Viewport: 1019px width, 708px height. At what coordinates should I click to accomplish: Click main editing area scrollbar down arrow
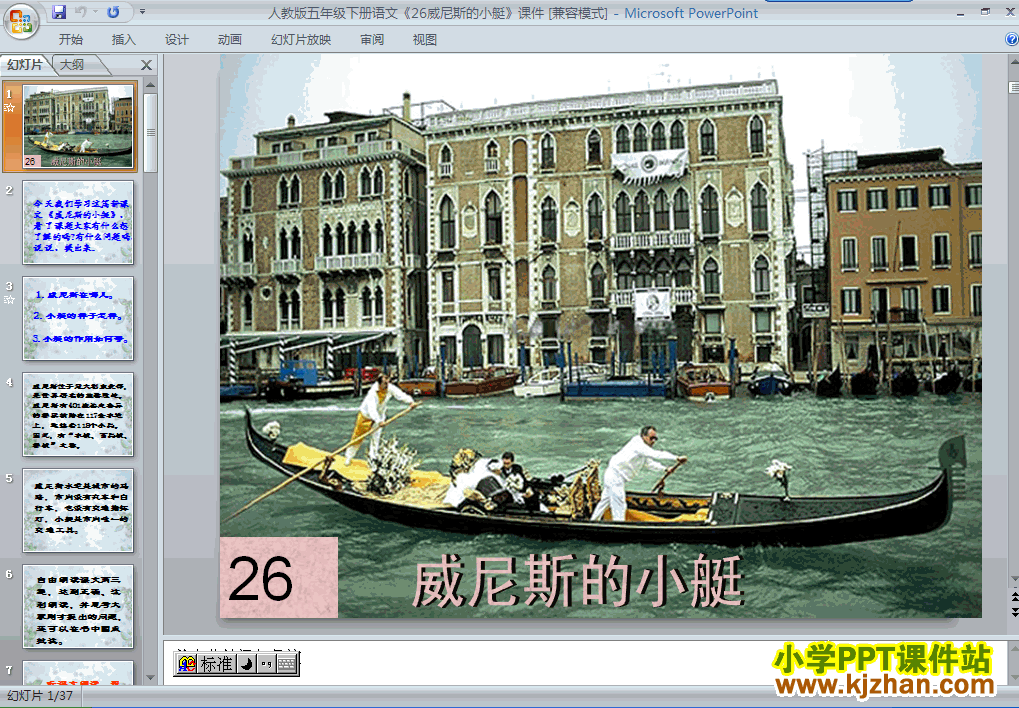click(x=1014, y=579)
